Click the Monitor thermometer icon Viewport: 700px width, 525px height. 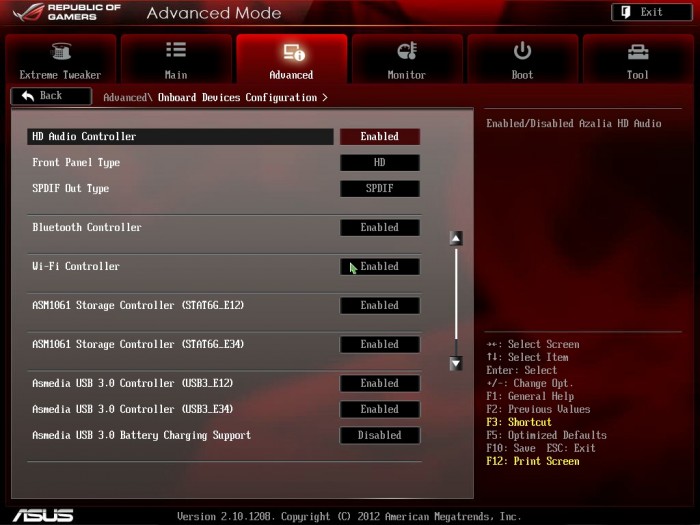407,50
